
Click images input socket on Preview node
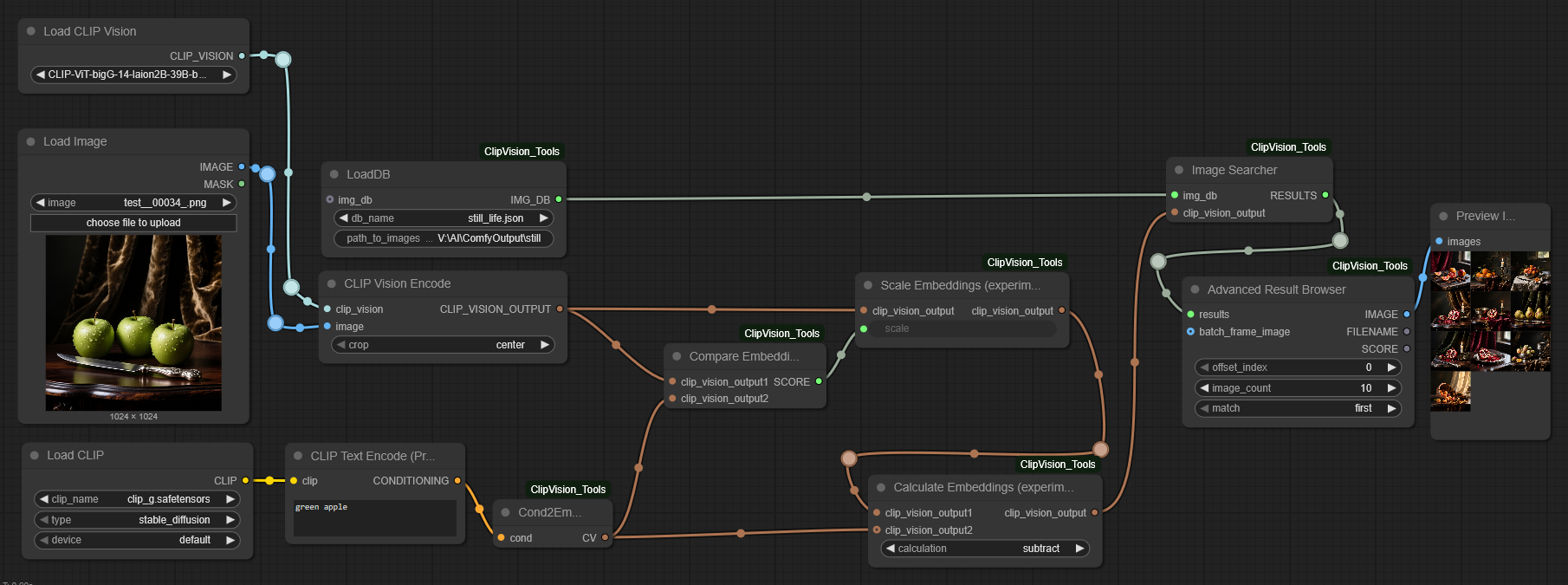(x=1439, y=241)
